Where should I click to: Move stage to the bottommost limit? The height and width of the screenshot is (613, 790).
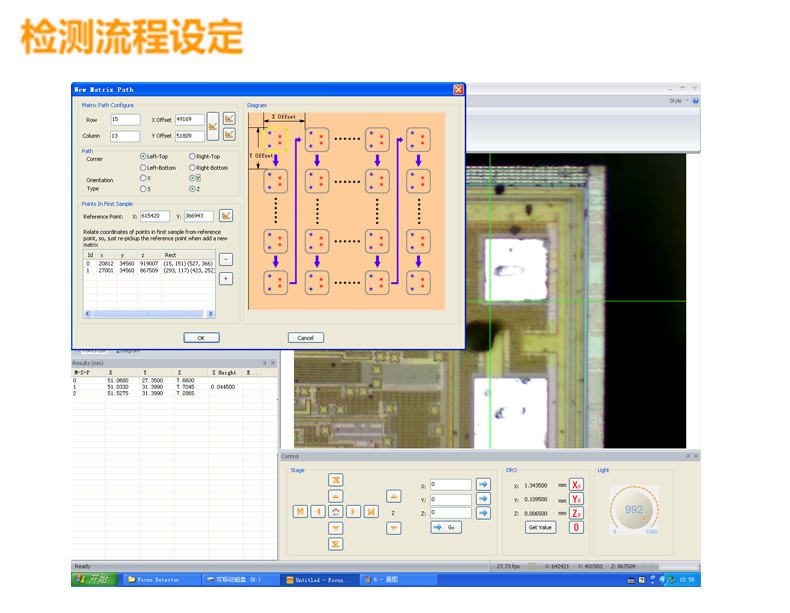pyautogui.click(x=336, y=544)
